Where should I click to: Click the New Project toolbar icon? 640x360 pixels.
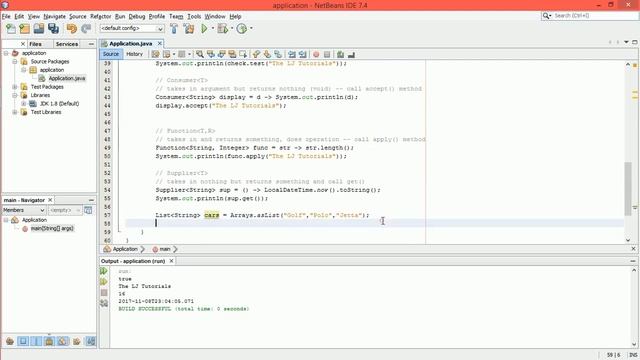pos(24,29)
